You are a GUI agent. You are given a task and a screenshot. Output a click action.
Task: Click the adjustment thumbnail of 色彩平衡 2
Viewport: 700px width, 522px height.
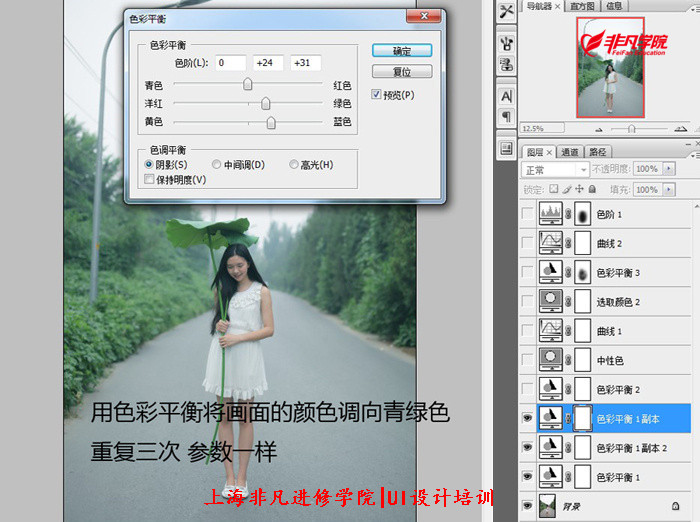(x=550, y=388)
